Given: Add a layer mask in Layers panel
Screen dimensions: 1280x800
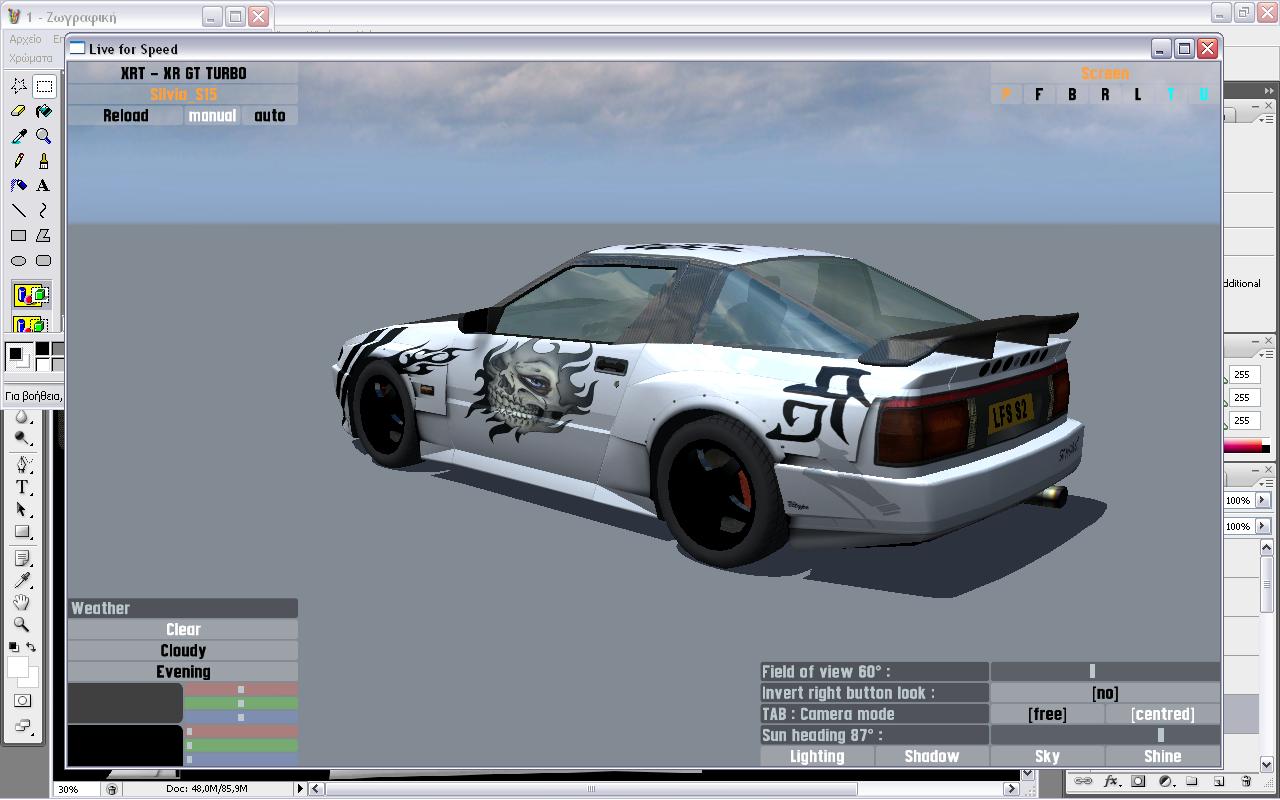Looking at the screenshot, I should [x=1138, y=781].
